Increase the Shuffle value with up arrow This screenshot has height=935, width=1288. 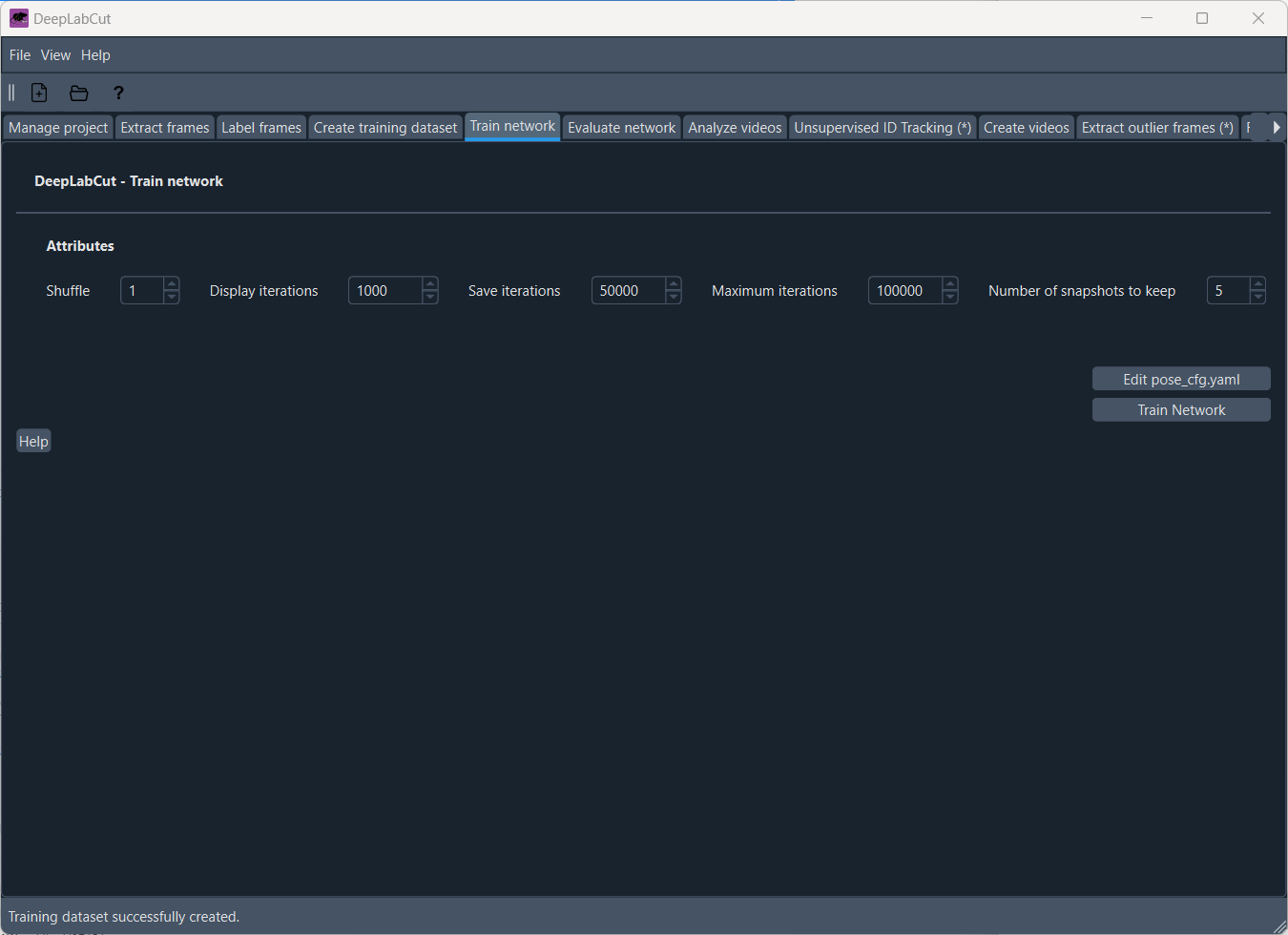172,284
